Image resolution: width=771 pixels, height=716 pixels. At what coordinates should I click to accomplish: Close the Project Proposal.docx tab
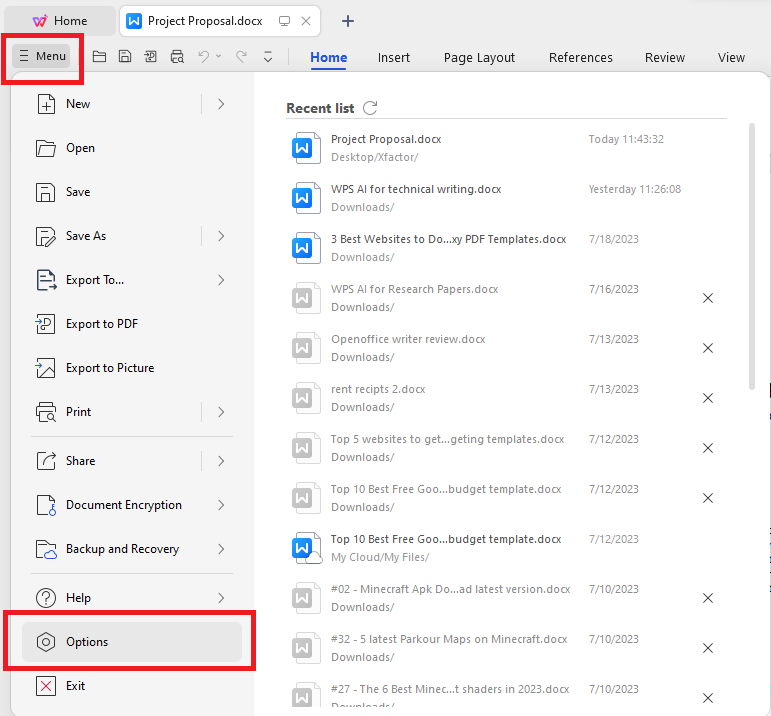tap(306, 21)
